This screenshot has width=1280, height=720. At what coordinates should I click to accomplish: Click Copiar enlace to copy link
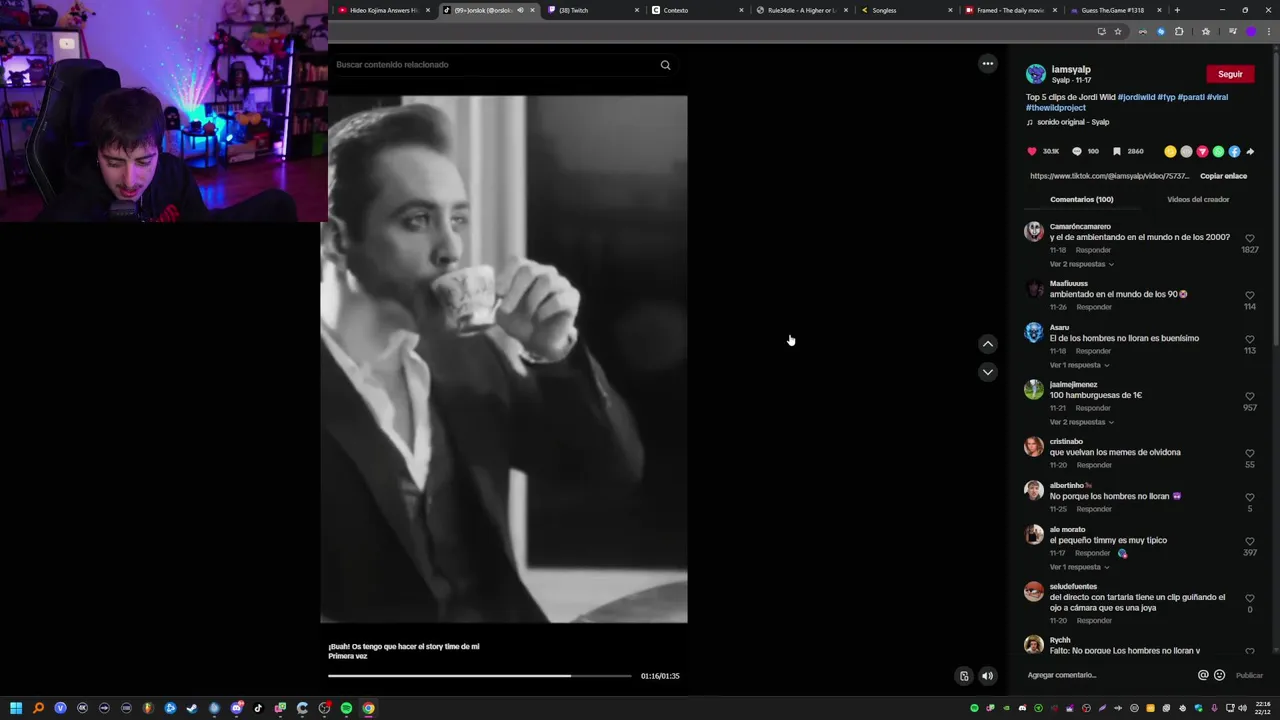[1223, 176]
